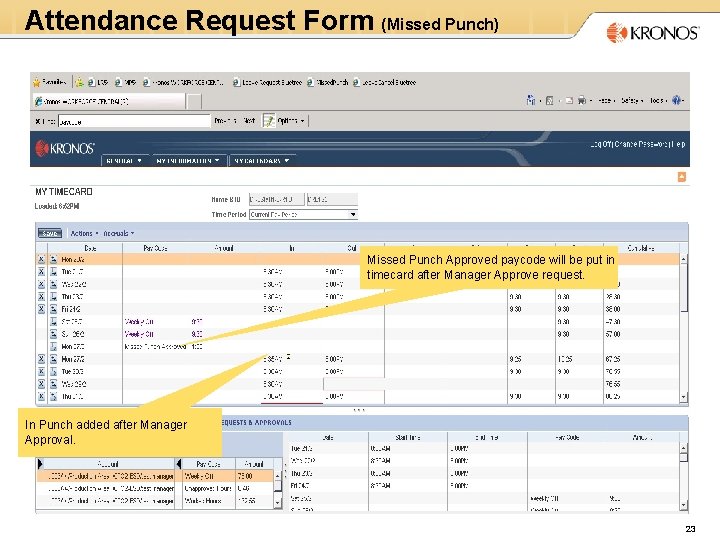Viewport: 720px width, 540px height.
Task: Open the MY INFORMATION navigation dropdown
Action: [x=188, y=161]
